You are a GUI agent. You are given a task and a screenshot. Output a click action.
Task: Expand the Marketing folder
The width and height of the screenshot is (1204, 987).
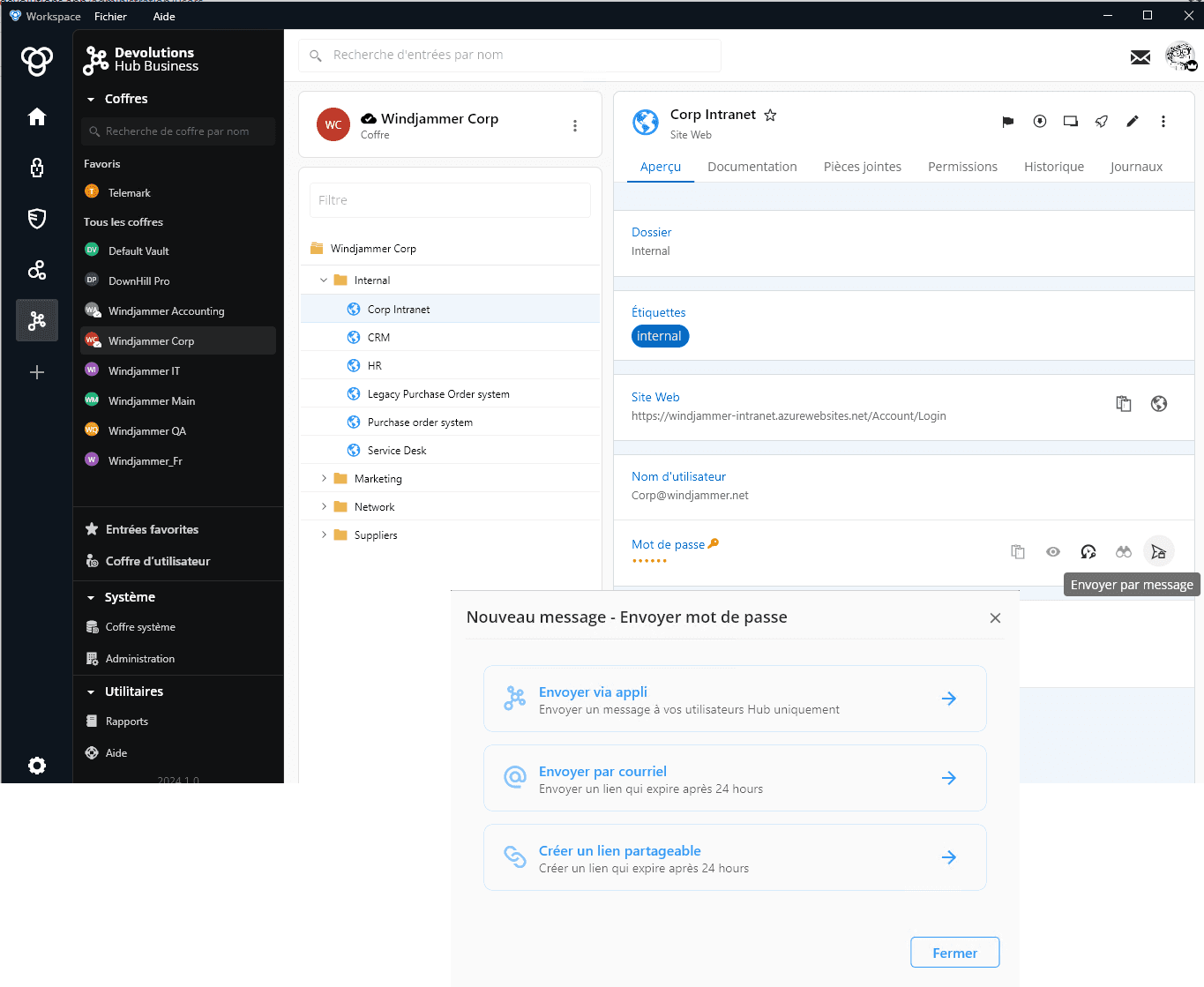pos(324,479)
